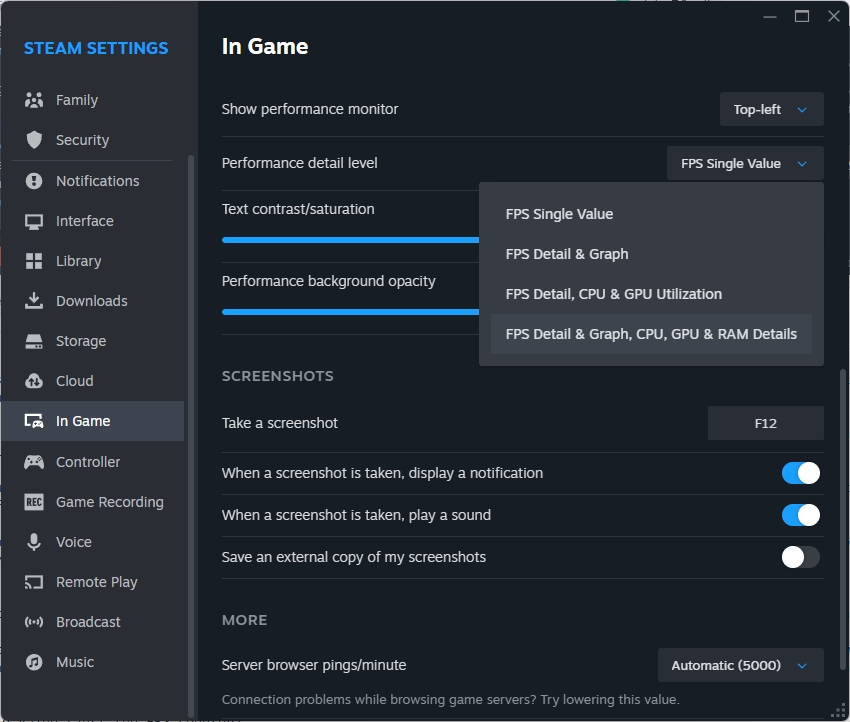Choose FPS Detail & Graph, CPU, GPU & RAM Details

tap(651, 334)
